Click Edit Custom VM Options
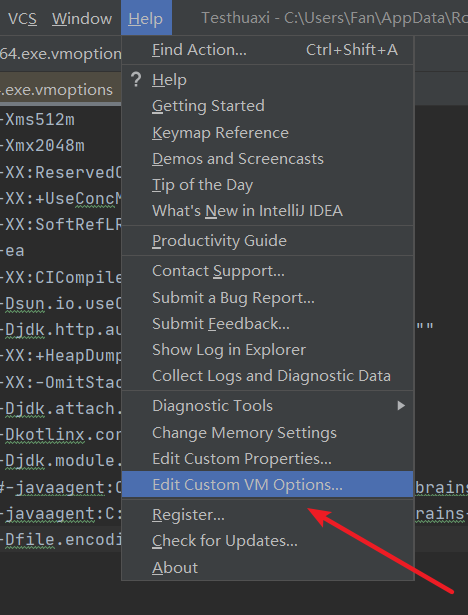 268,485
